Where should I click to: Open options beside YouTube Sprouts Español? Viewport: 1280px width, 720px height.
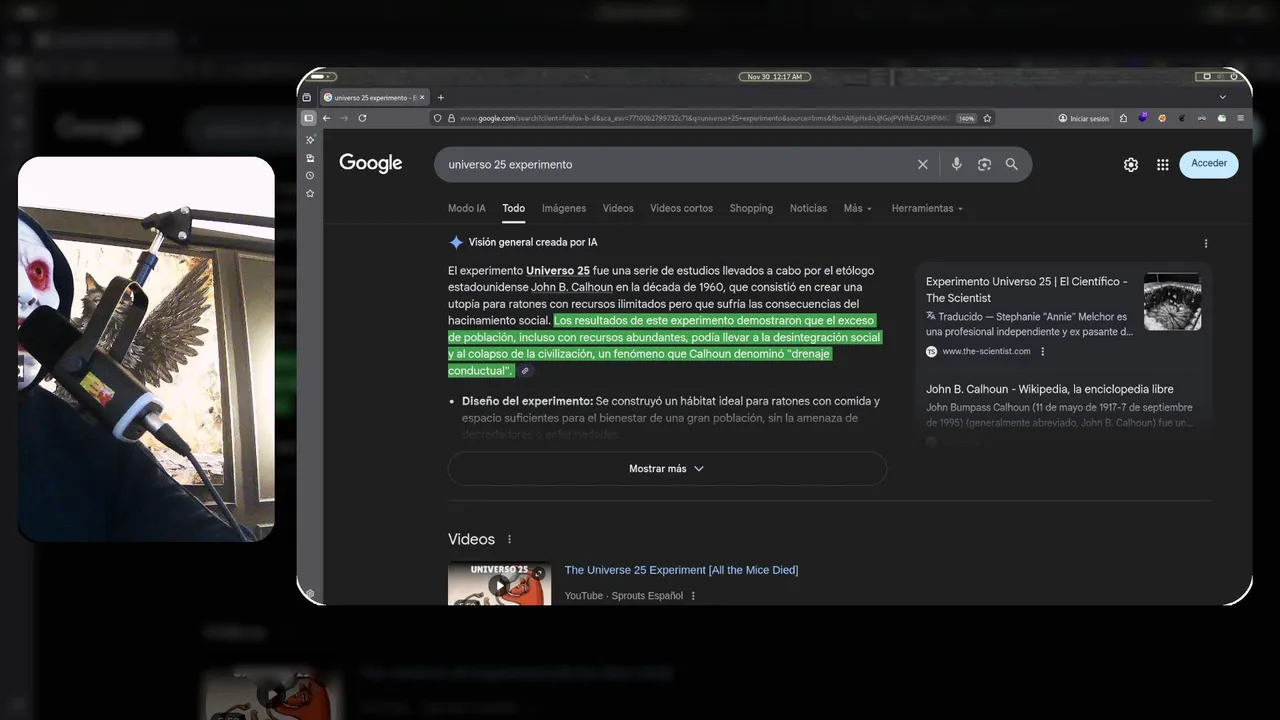pyautogui.click(x=693, y=596)
